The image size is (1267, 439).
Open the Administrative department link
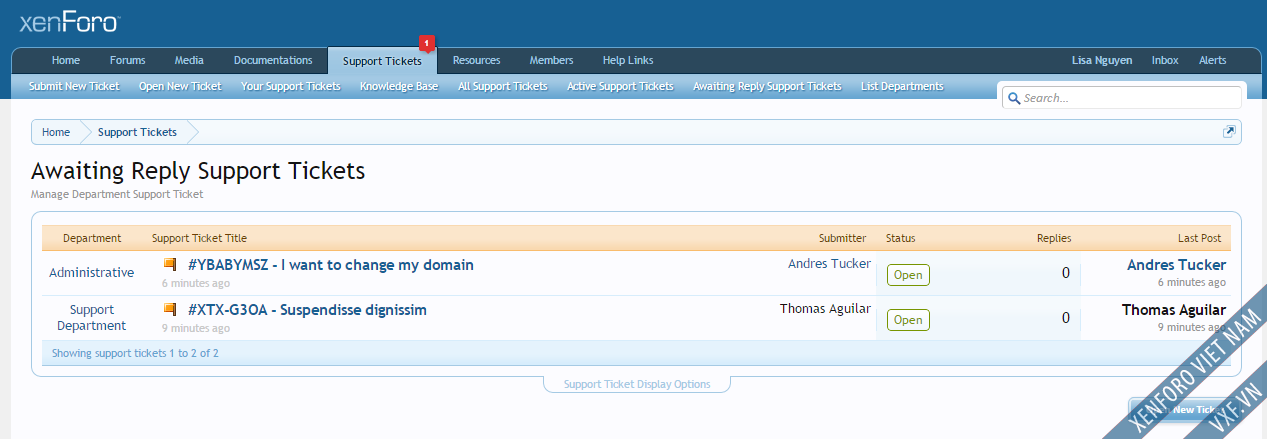click(92, 273)
